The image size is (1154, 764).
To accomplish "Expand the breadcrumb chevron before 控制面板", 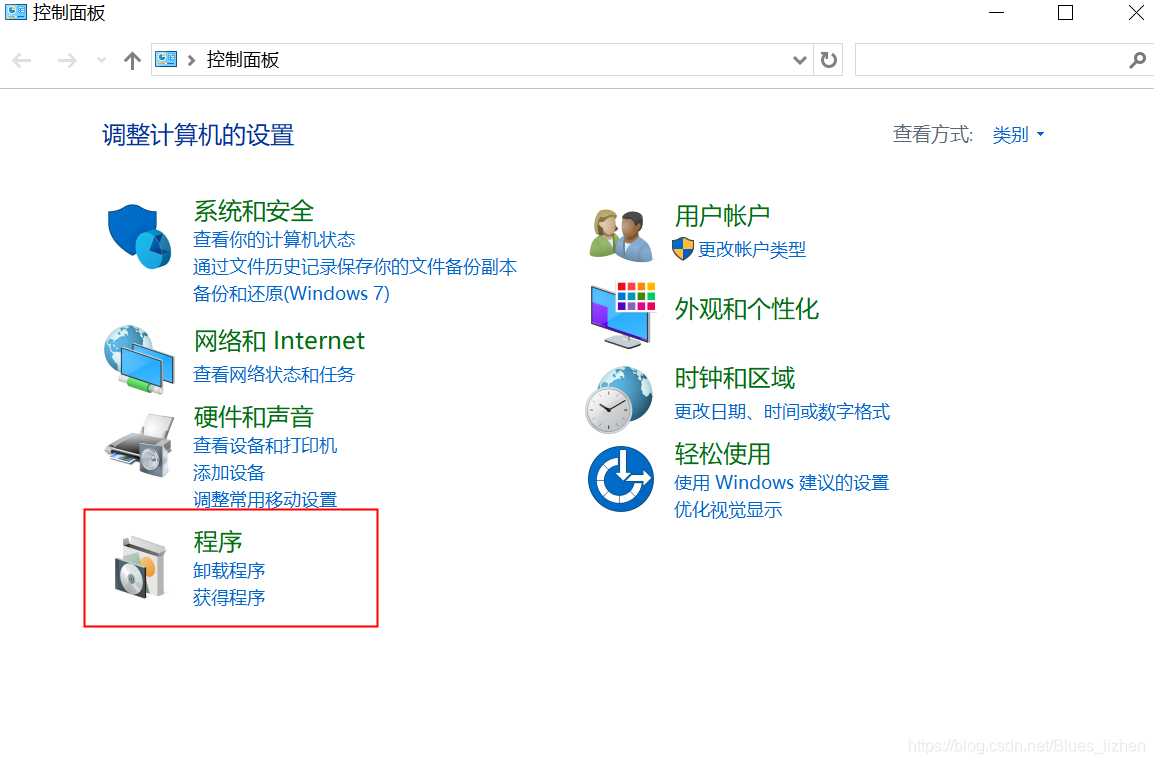I will tap(191, 60).
